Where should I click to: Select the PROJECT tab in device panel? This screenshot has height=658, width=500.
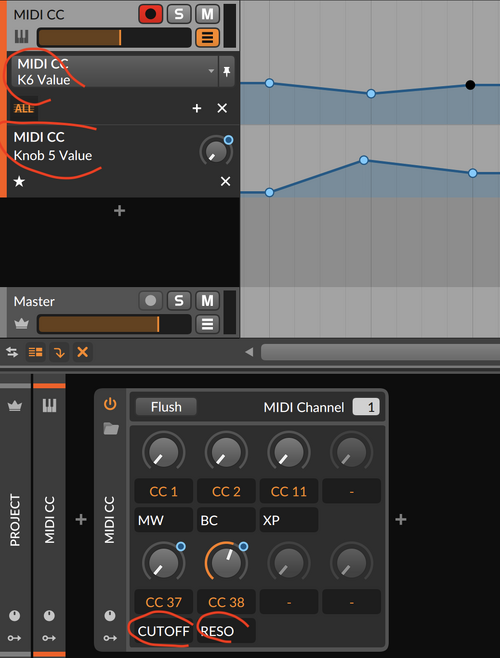[15, 520]
